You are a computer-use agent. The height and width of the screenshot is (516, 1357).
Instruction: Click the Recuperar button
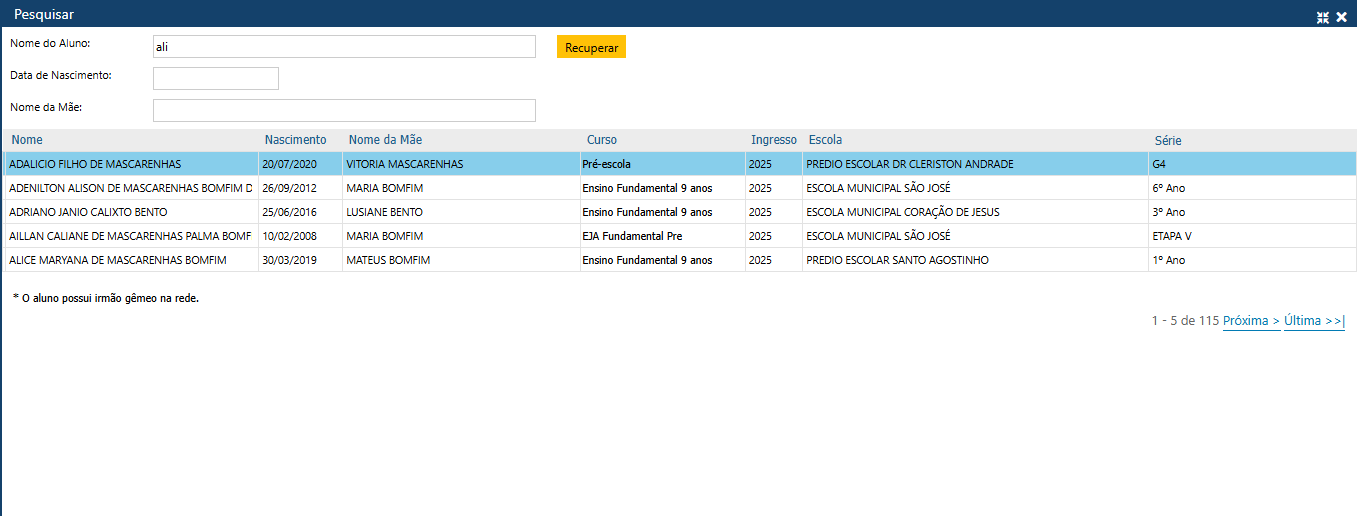(591, 47)
